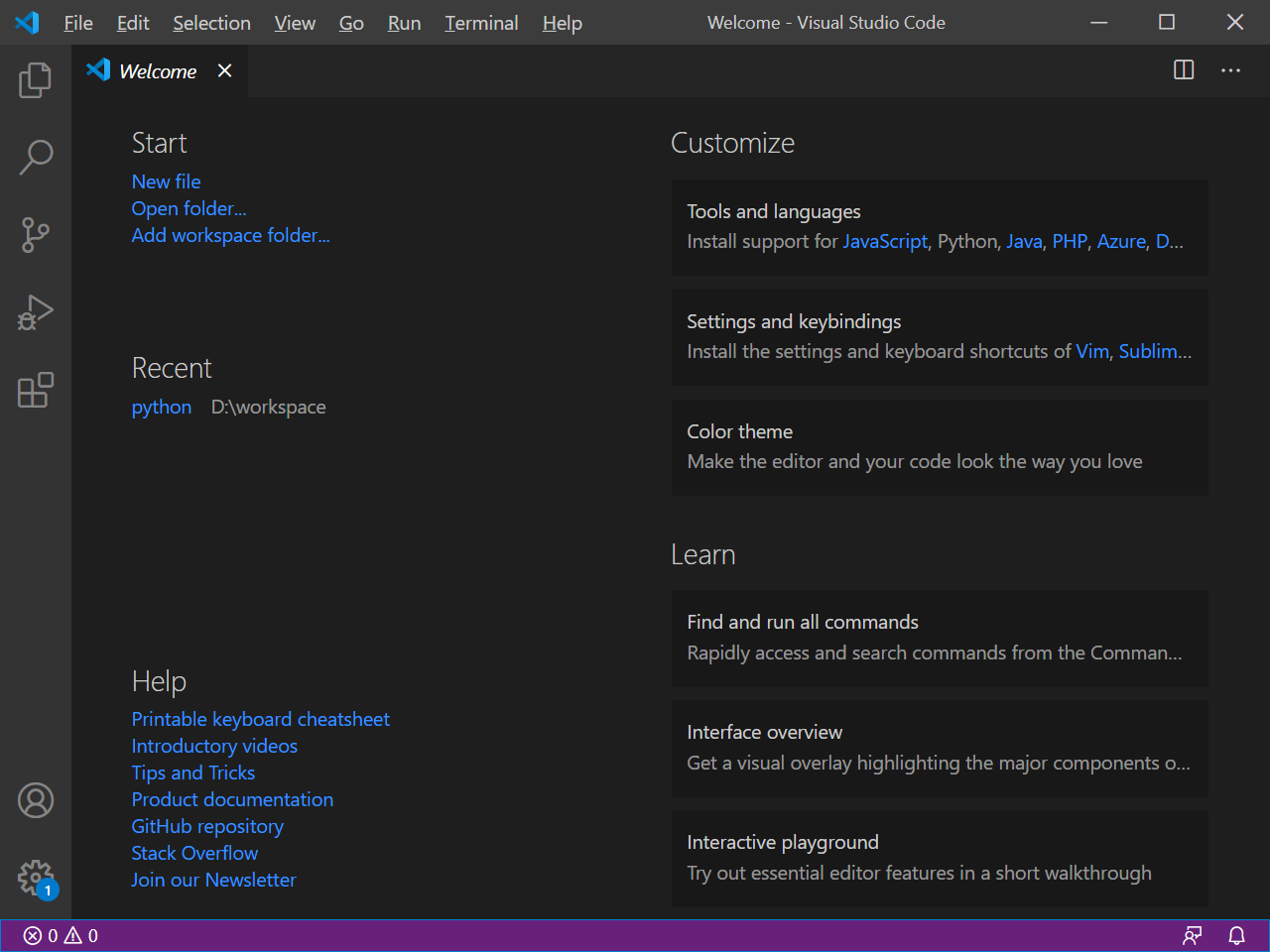Viewport: 1270px width, 952px height.
Task: Open the Selection menu
Action: click(x=211, y=23)
